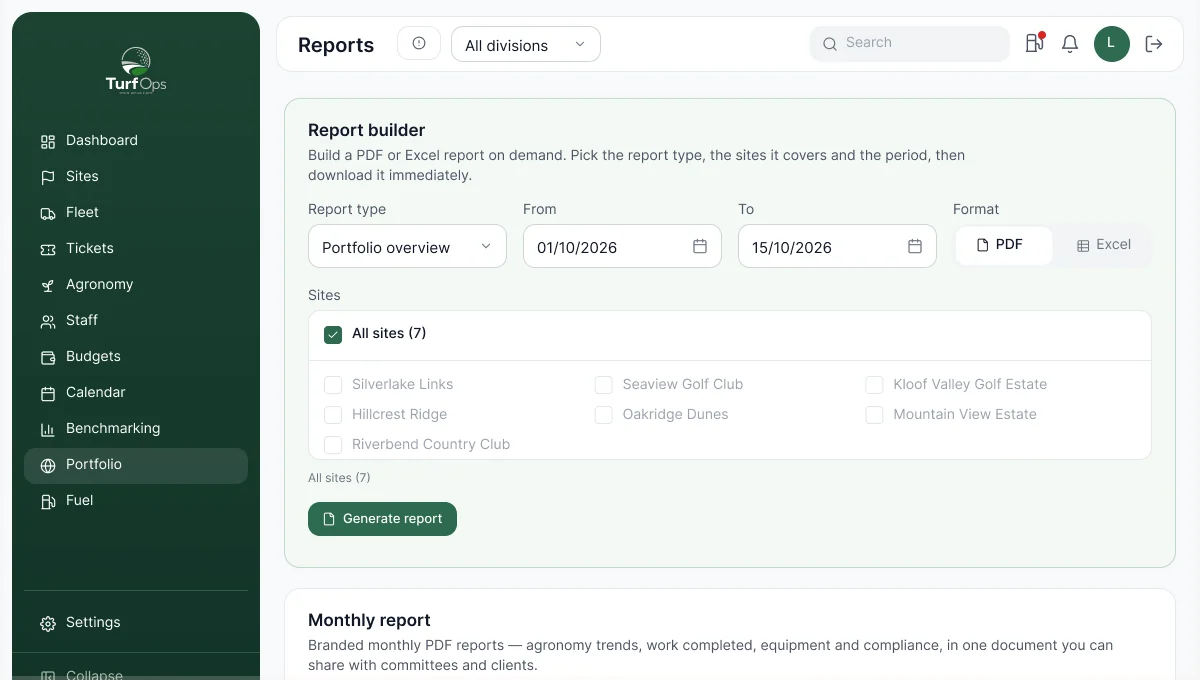This screenshot has width=1200, height=680.
Task: Open Dashboard in the sidebar
Action: pos(136,141)
